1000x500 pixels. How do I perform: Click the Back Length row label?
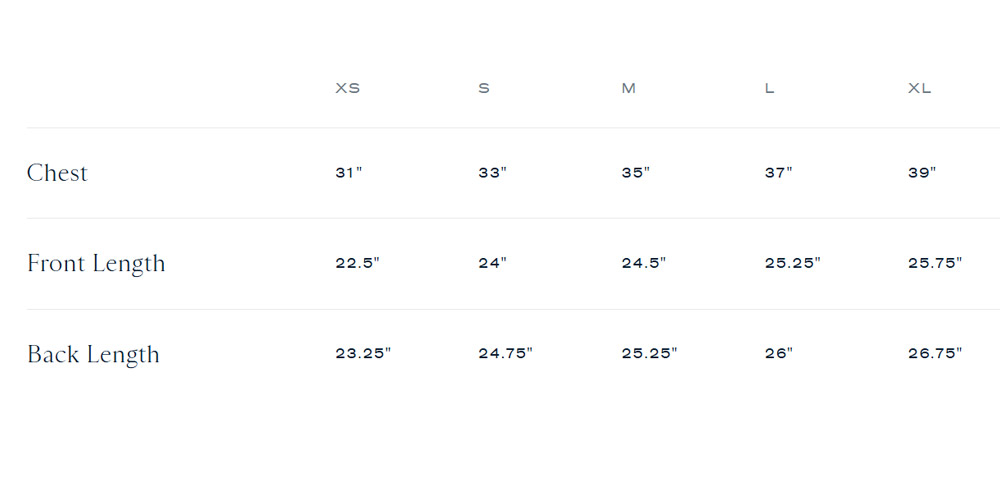pyautogui.click(x=93, y=355)
